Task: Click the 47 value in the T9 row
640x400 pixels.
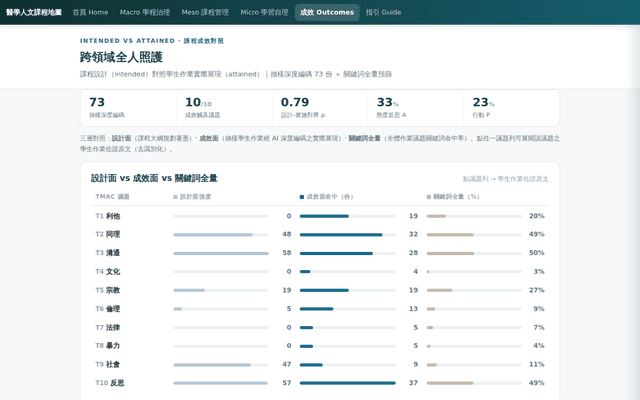Action: click(287, 364)
